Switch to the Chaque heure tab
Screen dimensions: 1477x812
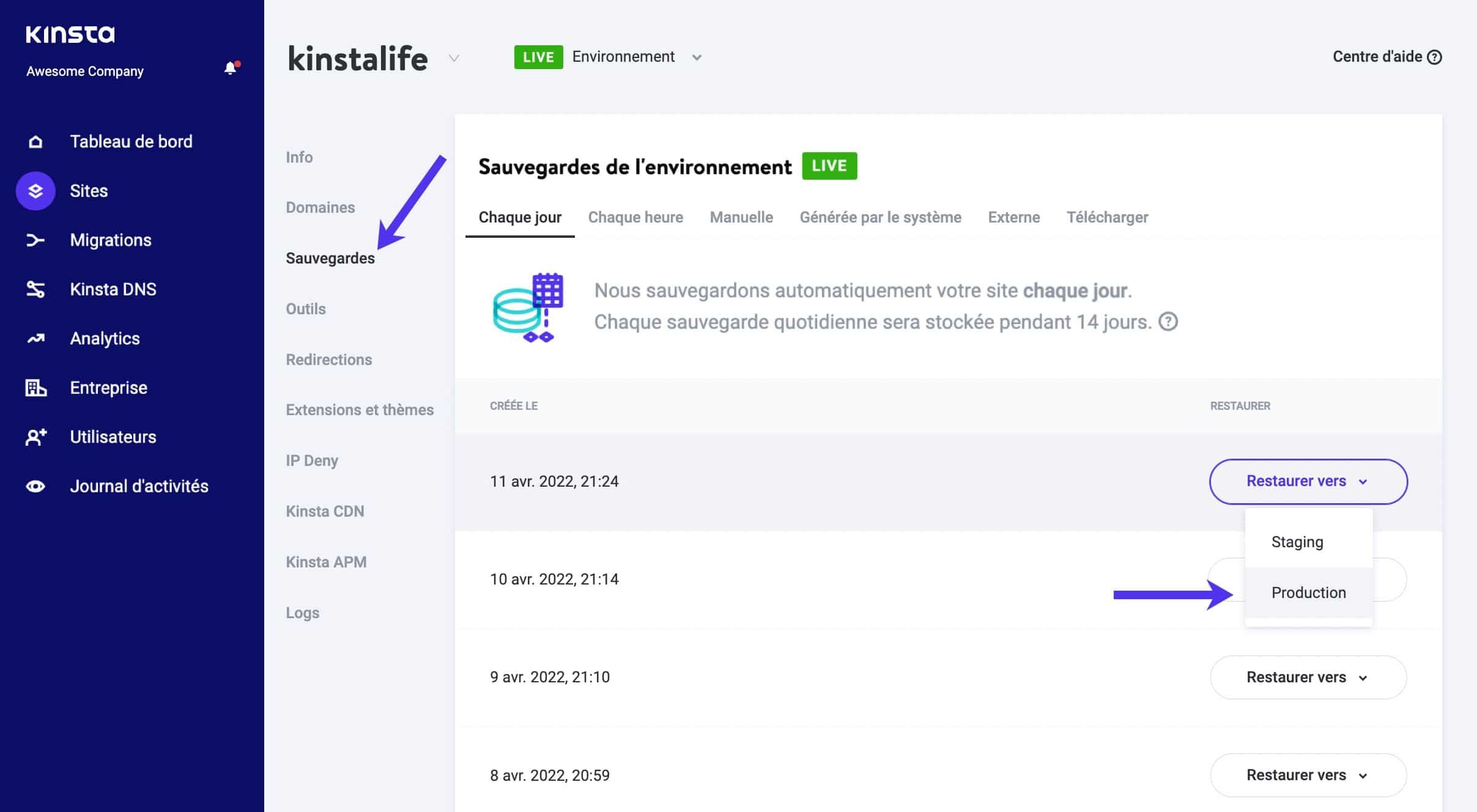pos(635,218)
